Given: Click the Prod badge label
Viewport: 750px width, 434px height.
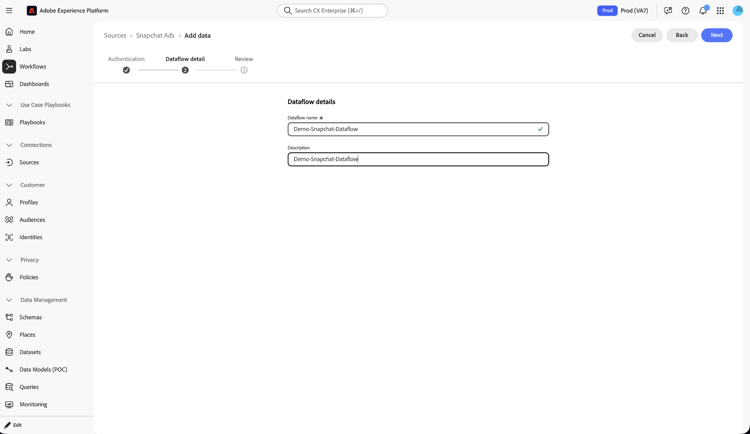Looking at the screenshot, I should point(607,11).
